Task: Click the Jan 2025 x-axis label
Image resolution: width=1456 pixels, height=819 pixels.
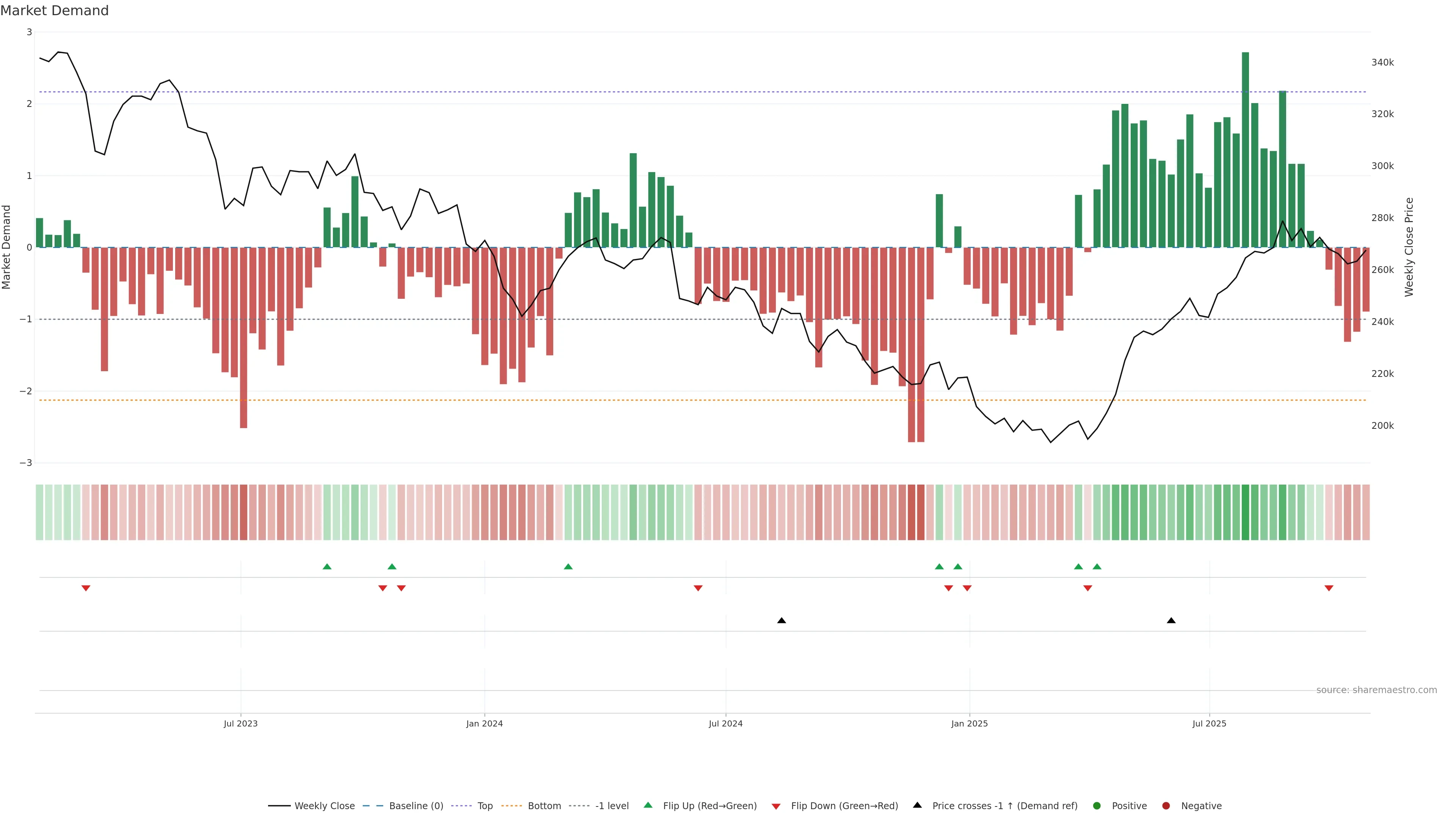Action: pos(970,723)
